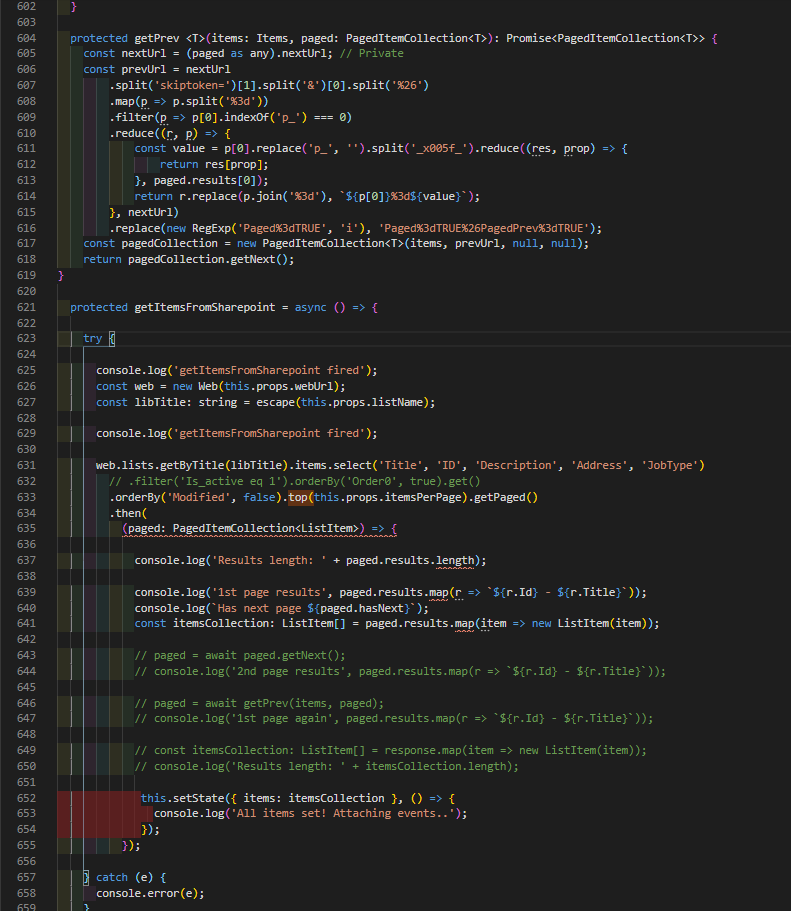
Task: Click line number 604 in the gutter
Action: pos(27,38)
